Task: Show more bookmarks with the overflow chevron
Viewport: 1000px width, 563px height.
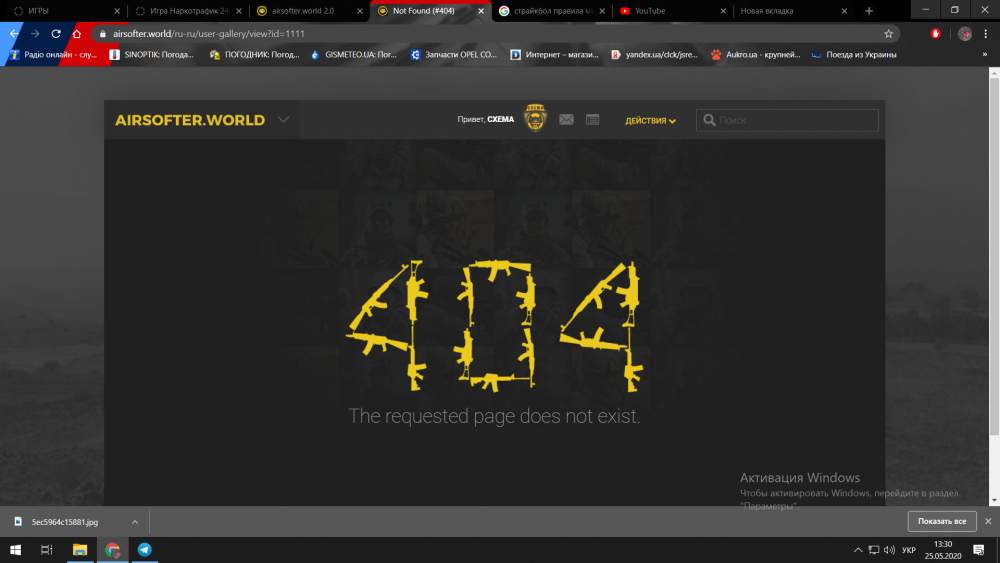Action: coord(985,54)
